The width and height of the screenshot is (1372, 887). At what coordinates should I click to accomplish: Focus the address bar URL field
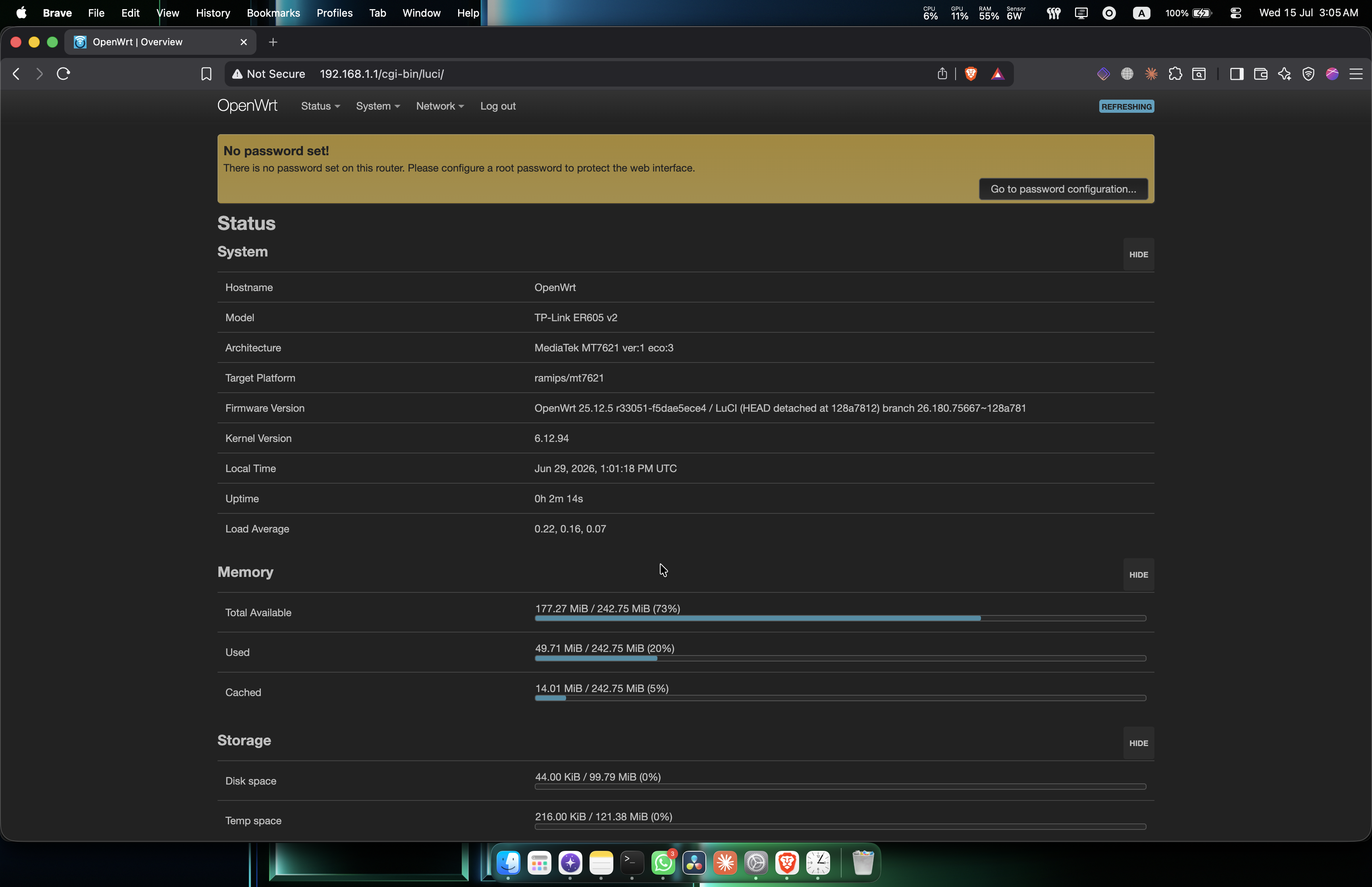[619, 74]
